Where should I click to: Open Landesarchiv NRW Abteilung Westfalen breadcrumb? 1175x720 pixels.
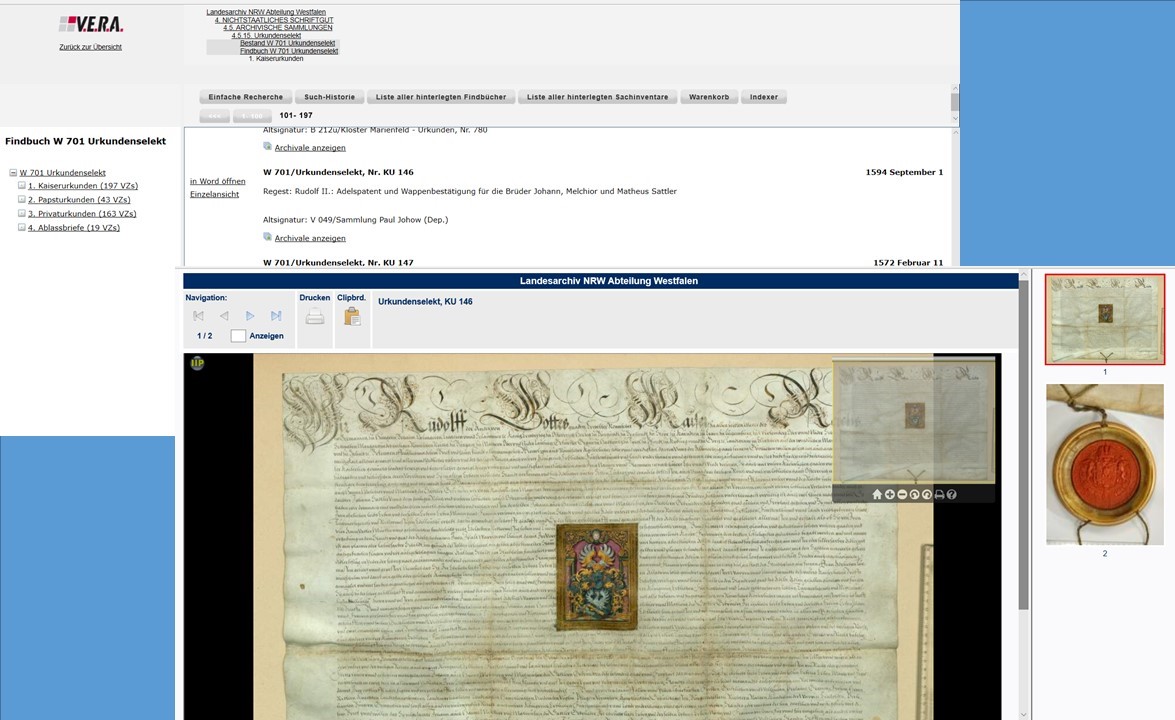pyautogui.click(x=266, y=12)
